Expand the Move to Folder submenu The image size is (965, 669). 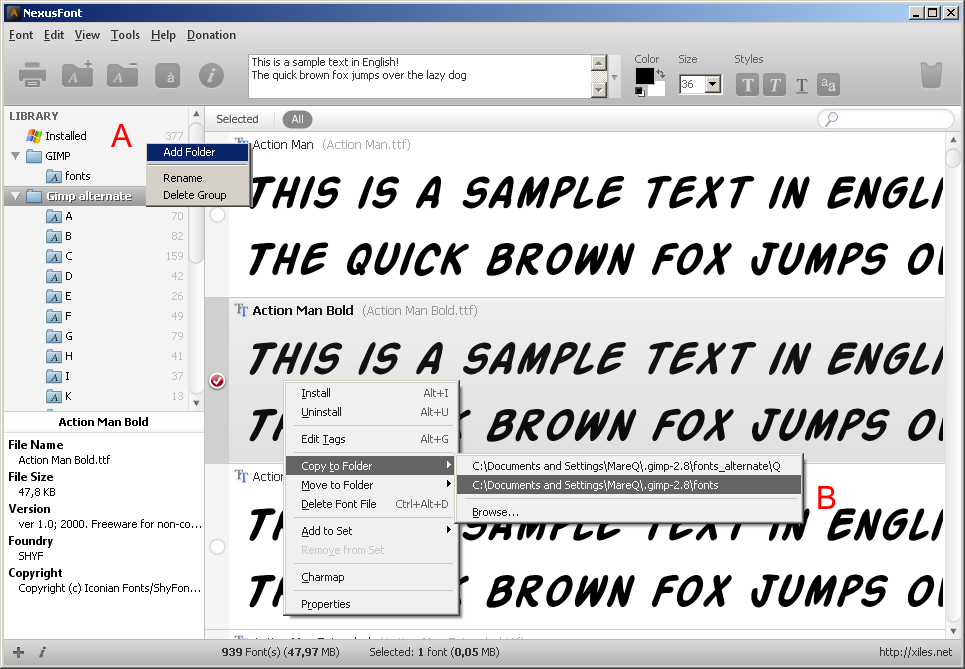(x=370, y=485)
